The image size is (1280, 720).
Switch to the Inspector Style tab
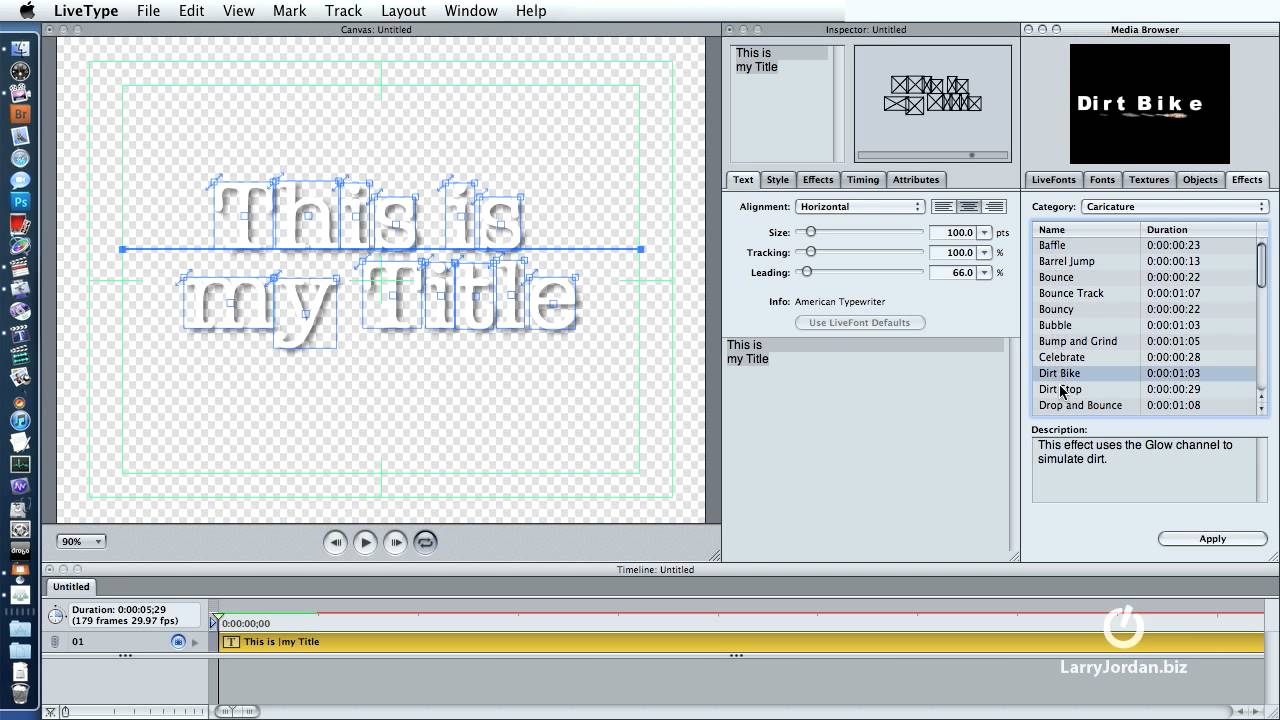click(x=778, y=180)
